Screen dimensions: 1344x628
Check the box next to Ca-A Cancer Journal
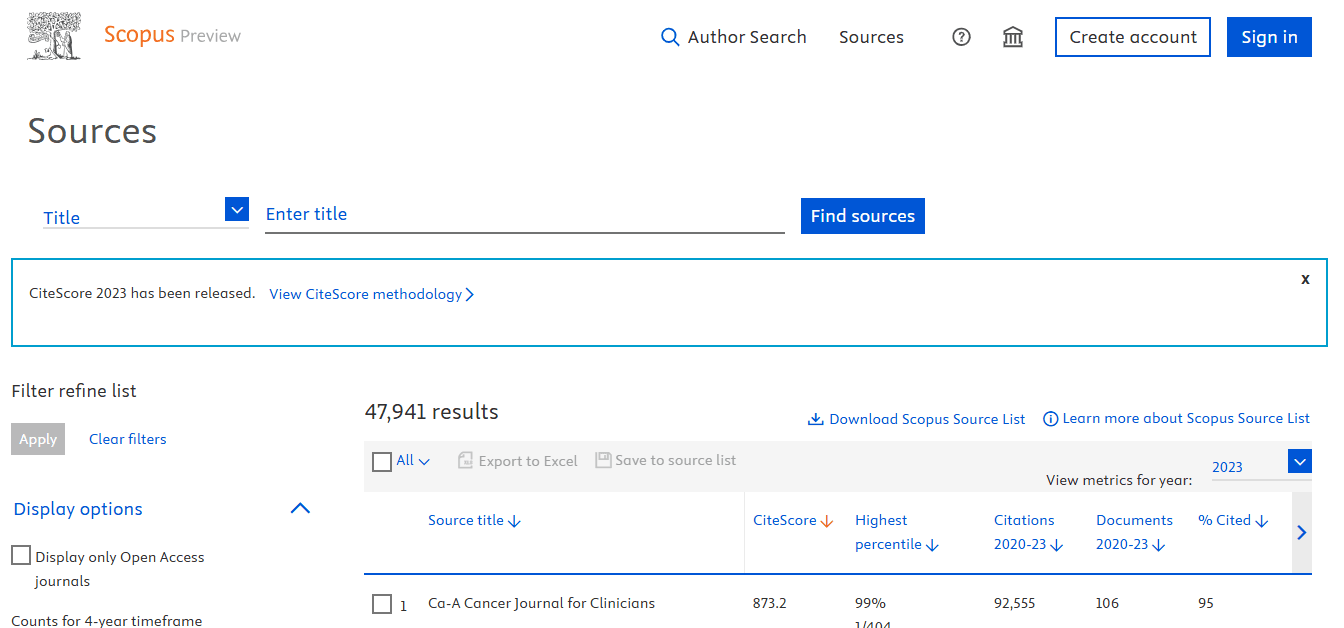(x=381, y=604)
